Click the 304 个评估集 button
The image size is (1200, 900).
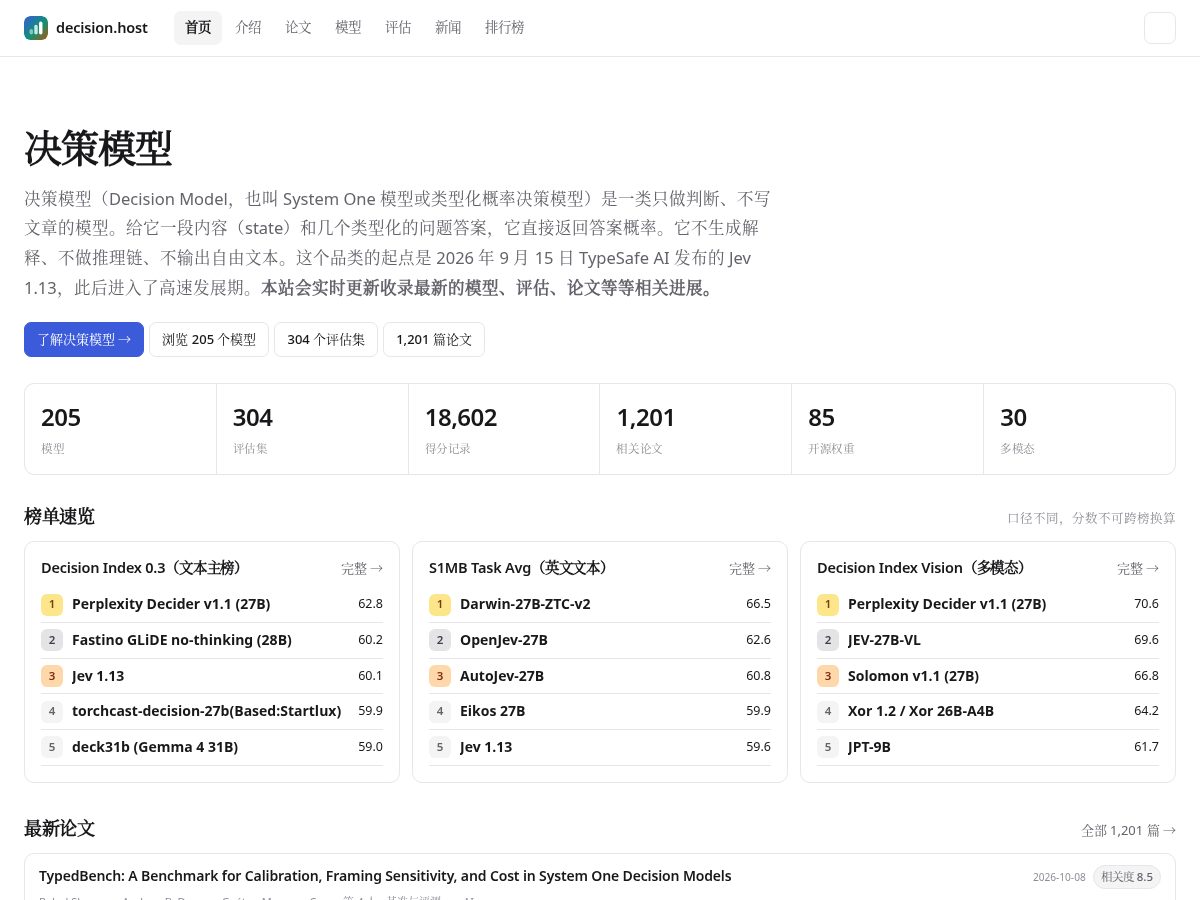[326, 339]
